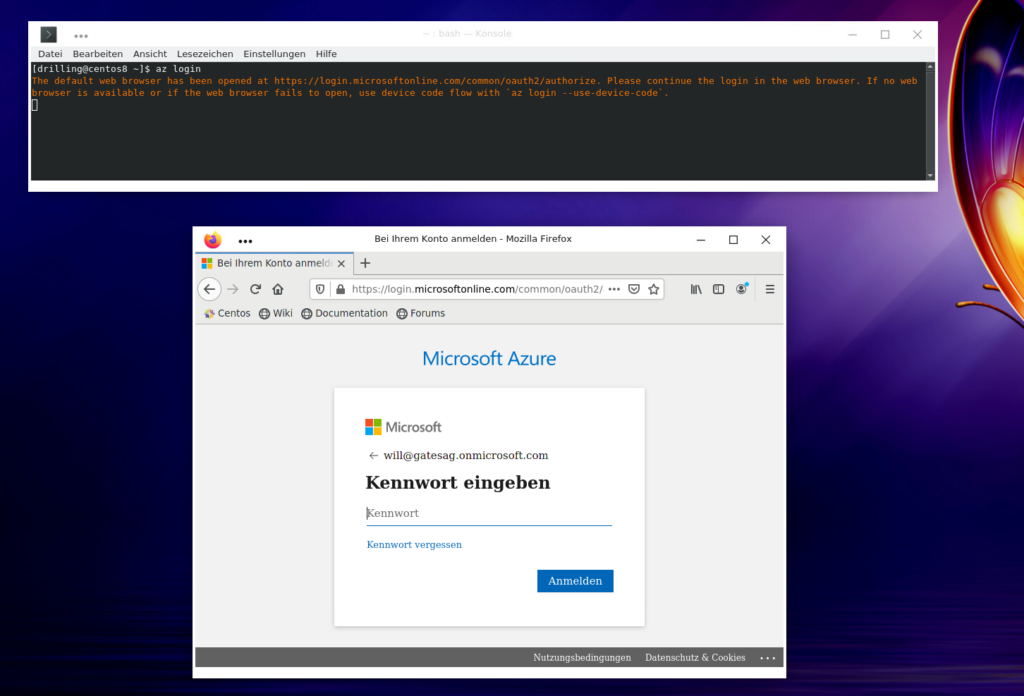Minimize the Firefox window
This screenshot has height=696, width=1024.
701,240
